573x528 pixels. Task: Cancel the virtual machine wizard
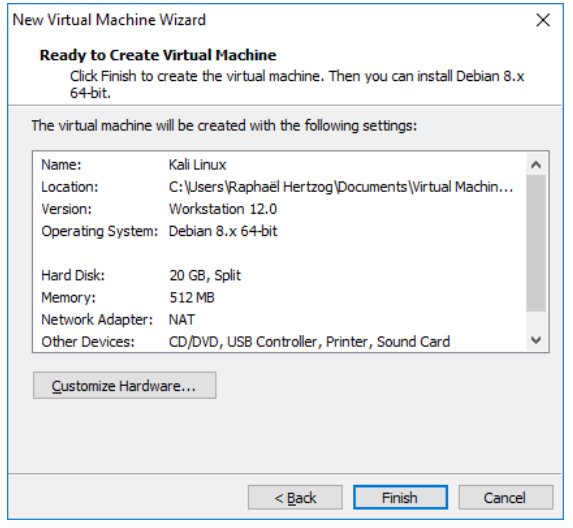[x=505, y=497]
